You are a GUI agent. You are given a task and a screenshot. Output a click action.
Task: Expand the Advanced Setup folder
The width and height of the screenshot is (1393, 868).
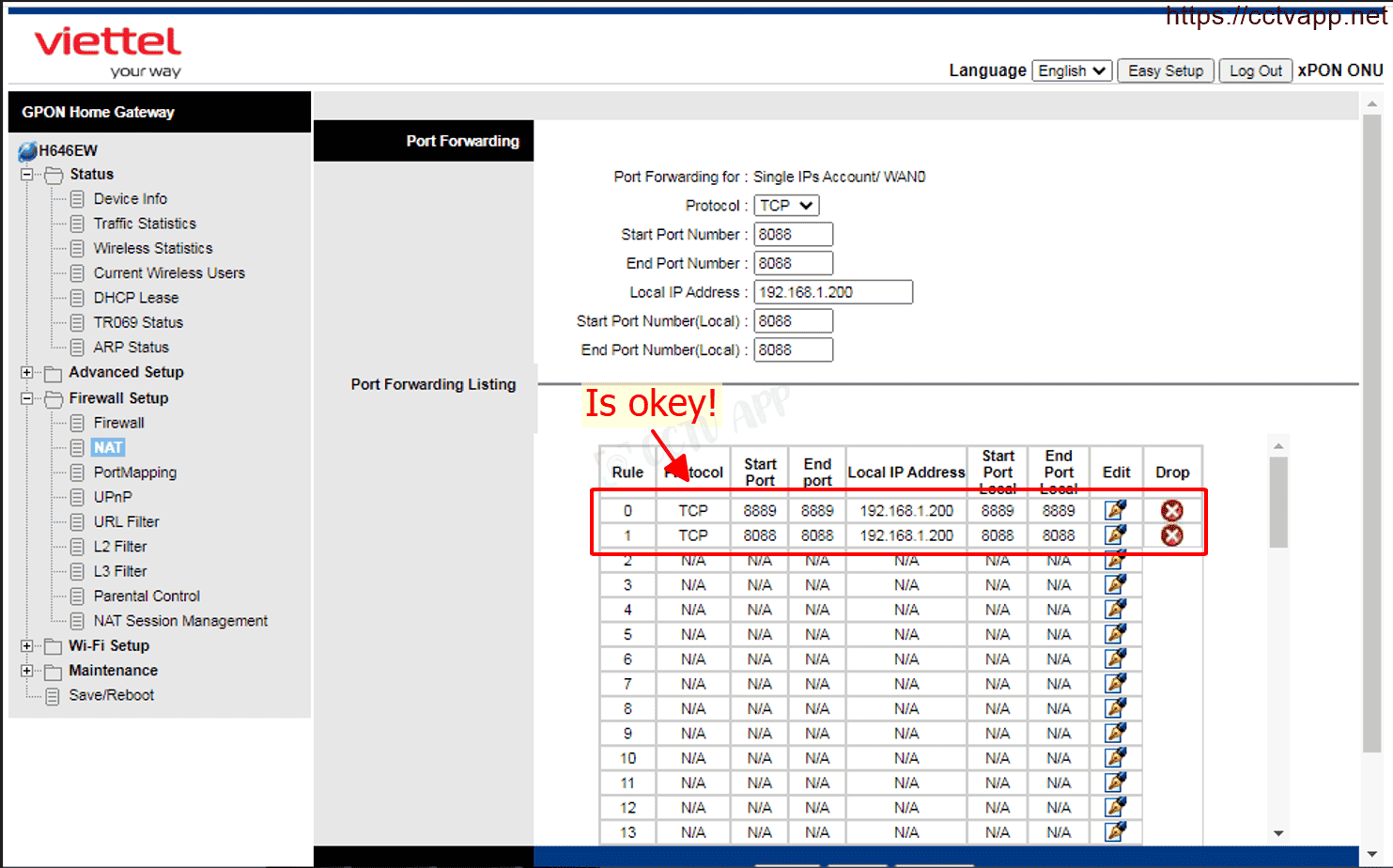click(x=27, y=373)
